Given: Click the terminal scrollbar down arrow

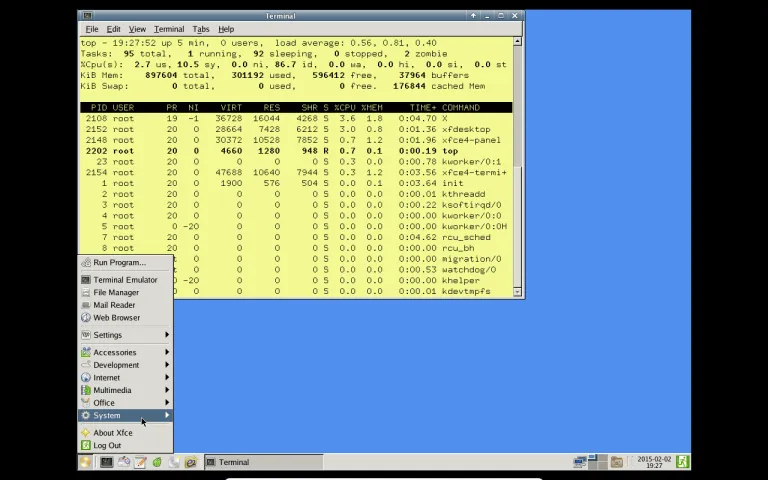Looking at the screenshot, I should [517, 292].
